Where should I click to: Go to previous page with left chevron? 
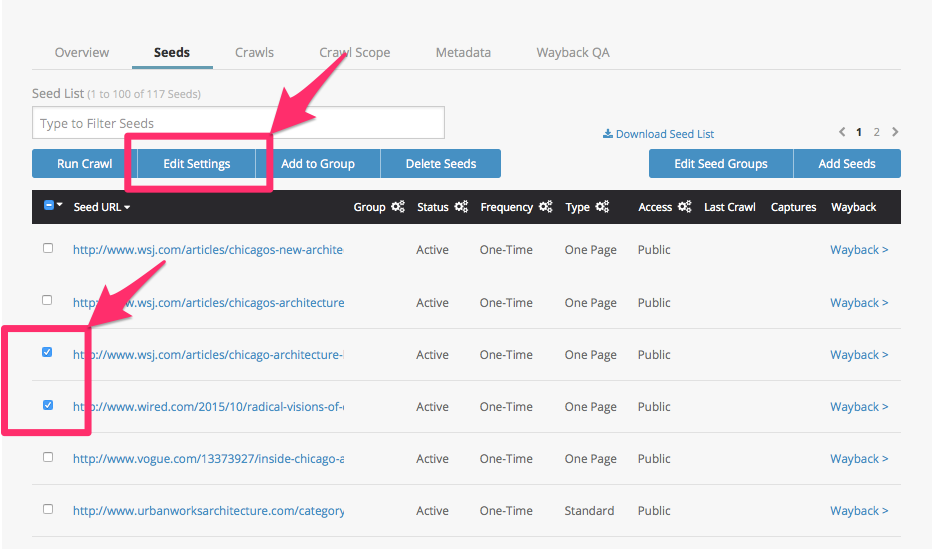pyautogui.click(x=842, y=132)
